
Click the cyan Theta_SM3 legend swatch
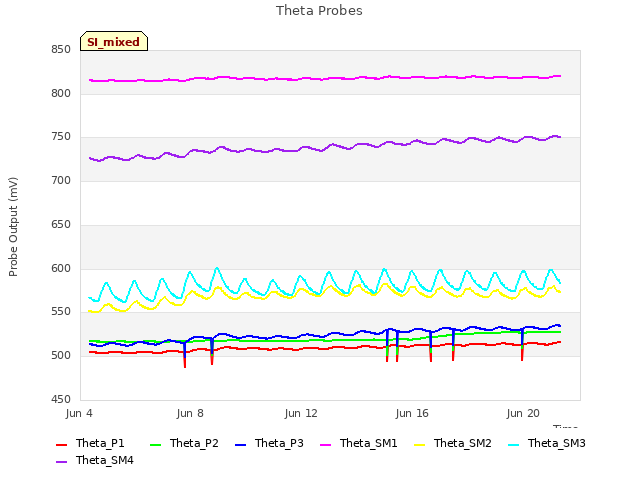point(513,444)
